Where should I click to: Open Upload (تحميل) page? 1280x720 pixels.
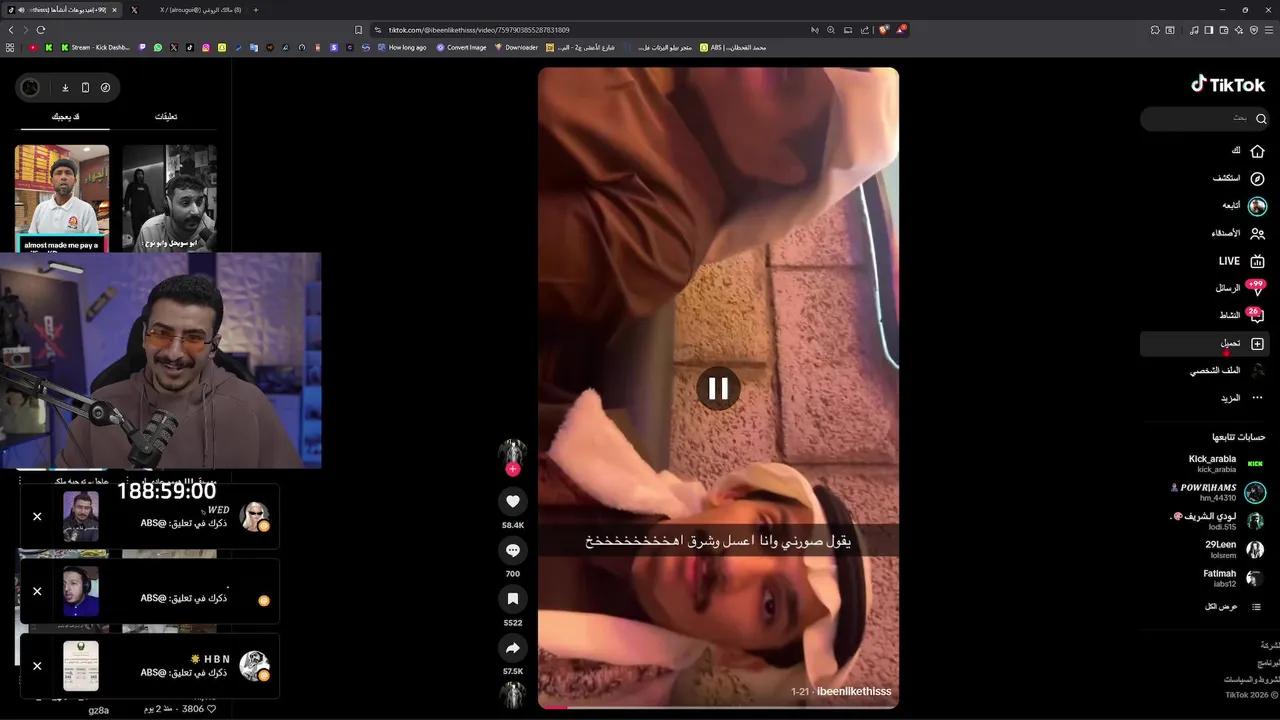pyautogui.click(x=1205, y=343)
